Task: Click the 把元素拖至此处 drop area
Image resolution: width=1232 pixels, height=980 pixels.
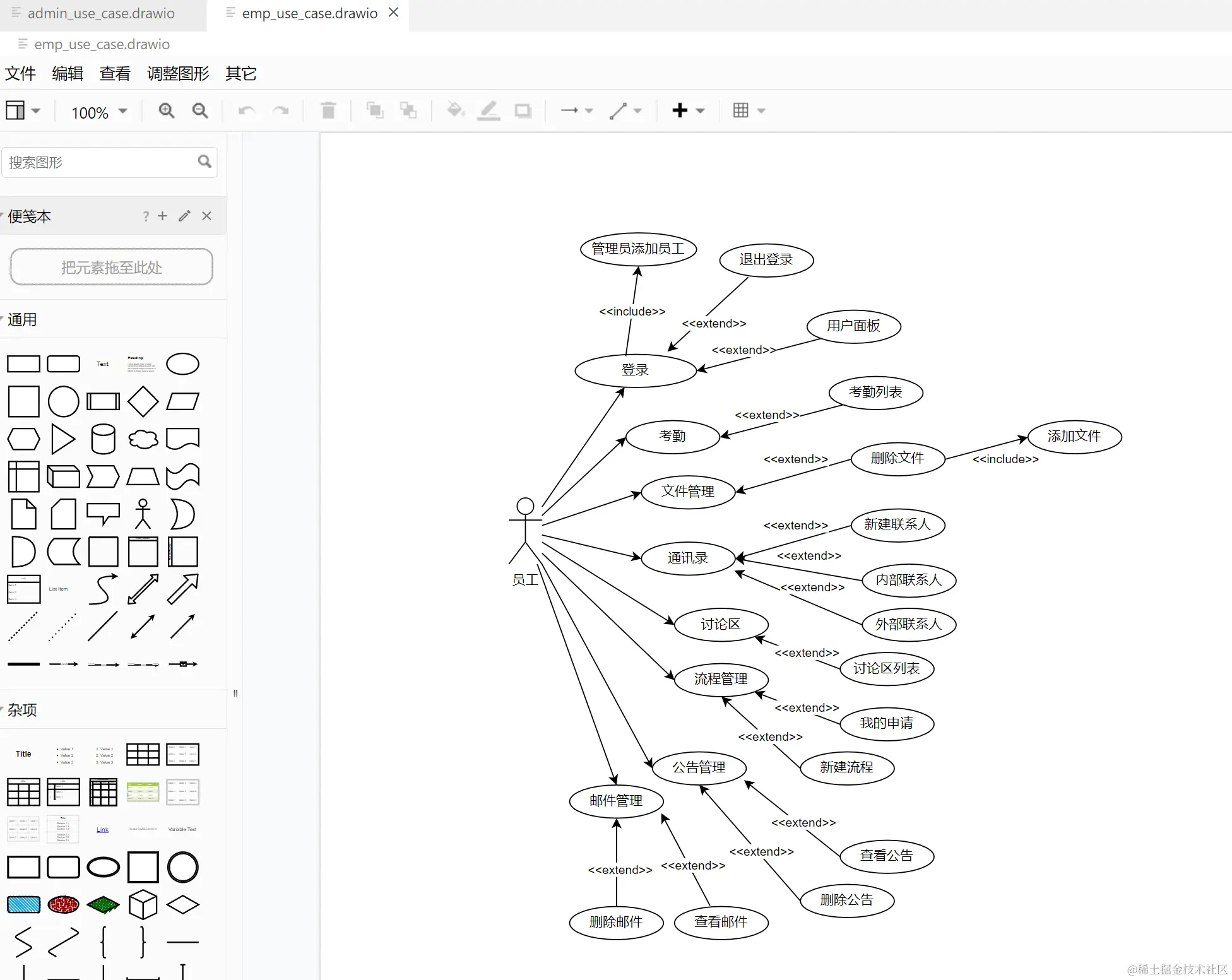Action: [111, 268]
